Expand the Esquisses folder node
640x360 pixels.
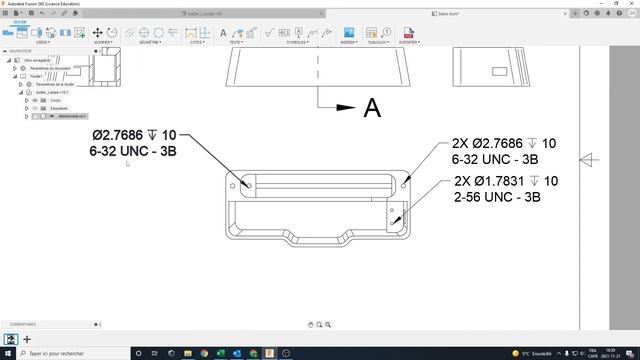pos(27,108)
